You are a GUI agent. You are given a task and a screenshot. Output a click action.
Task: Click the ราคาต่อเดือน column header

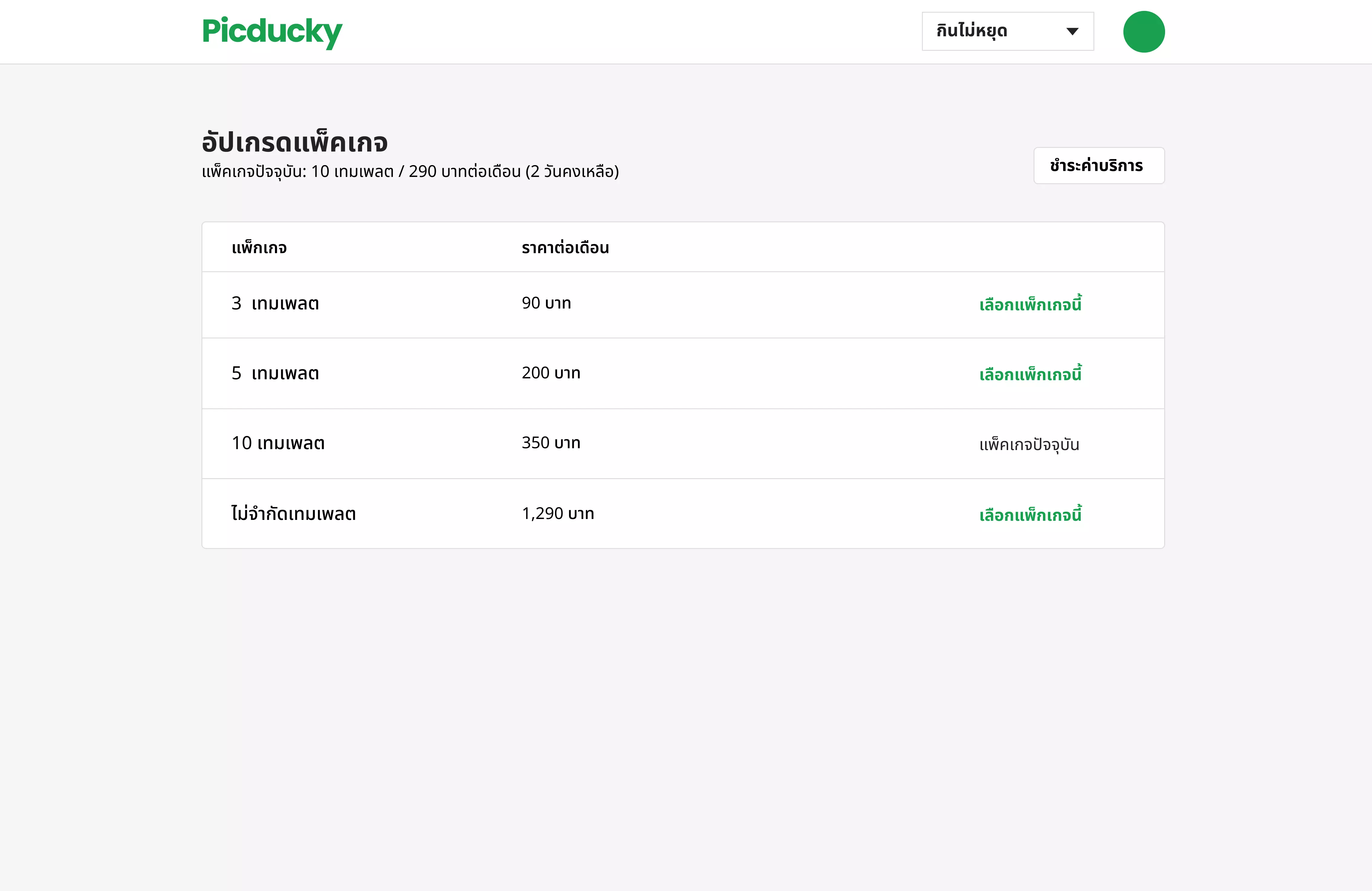[x=565, y=248]
